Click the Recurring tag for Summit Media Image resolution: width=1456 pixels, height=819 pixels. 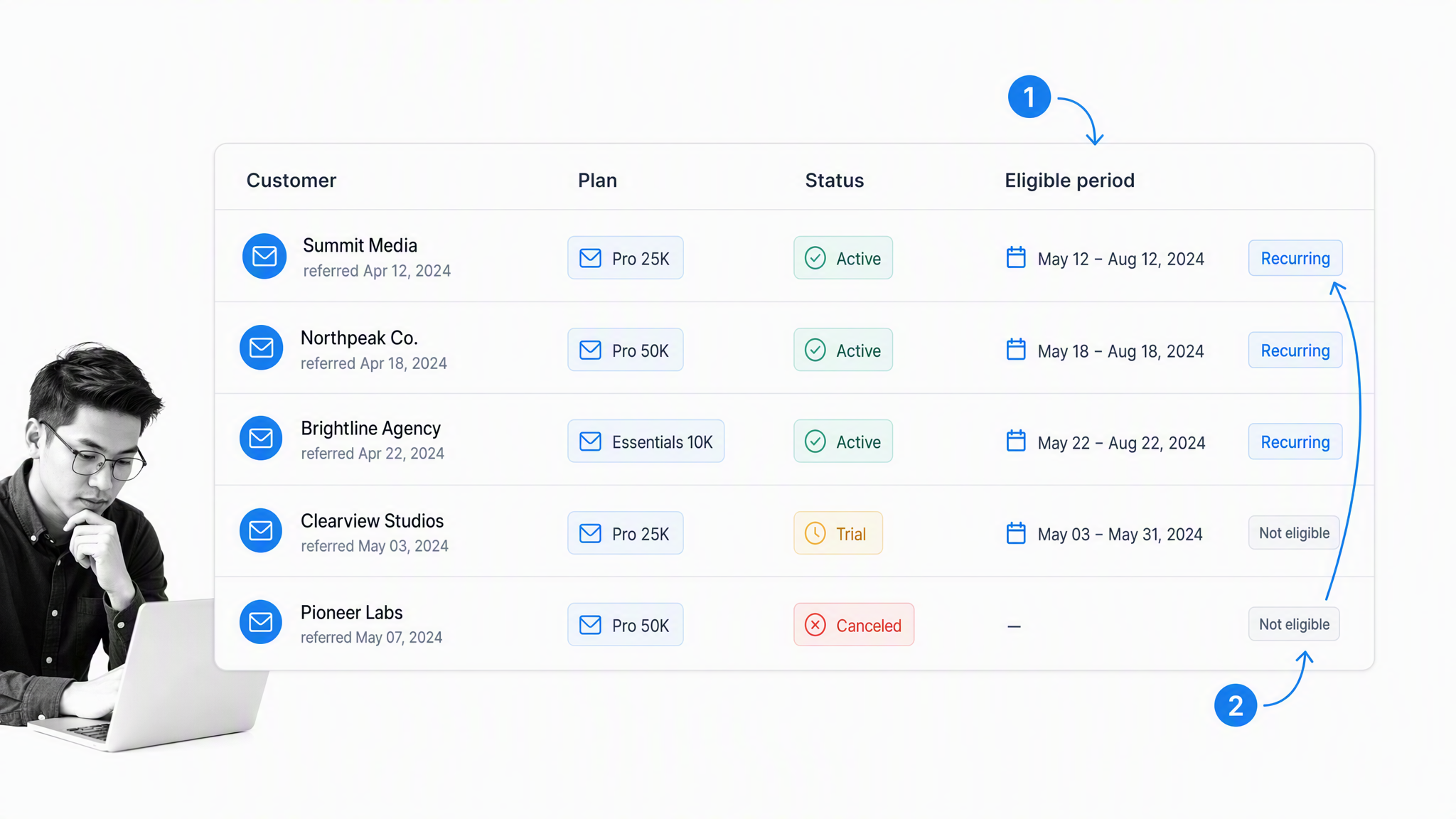[x=1295, y=258]
